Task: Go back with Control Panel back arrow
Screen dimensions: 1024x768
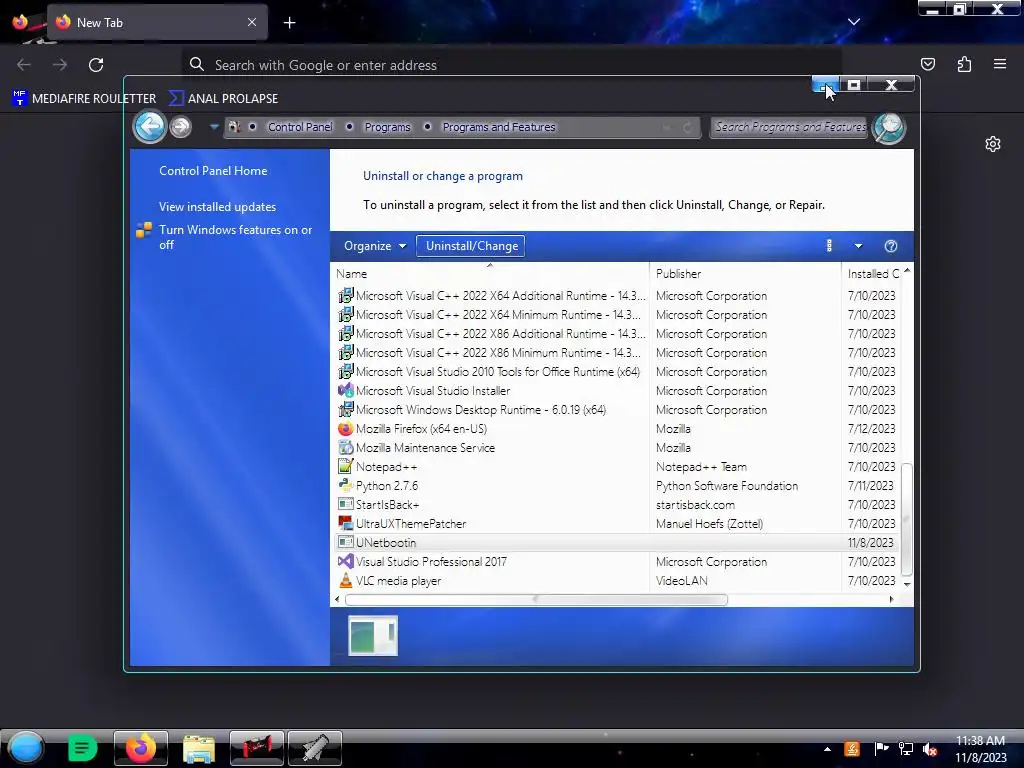Action: [x=150, y=126]
